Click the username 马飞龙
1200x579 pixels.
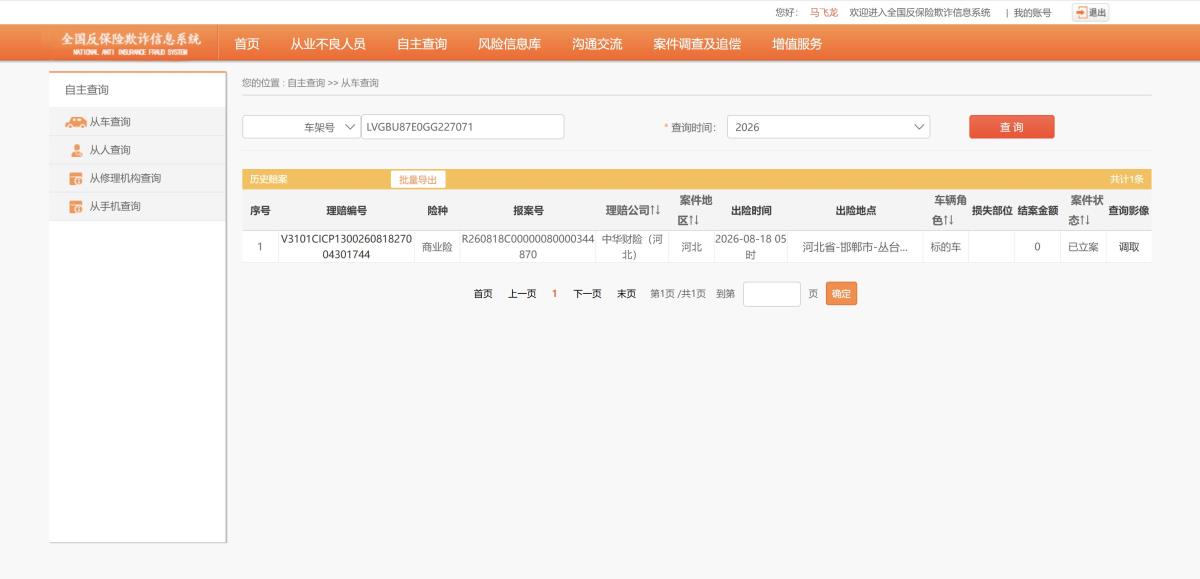coord(824,13)
